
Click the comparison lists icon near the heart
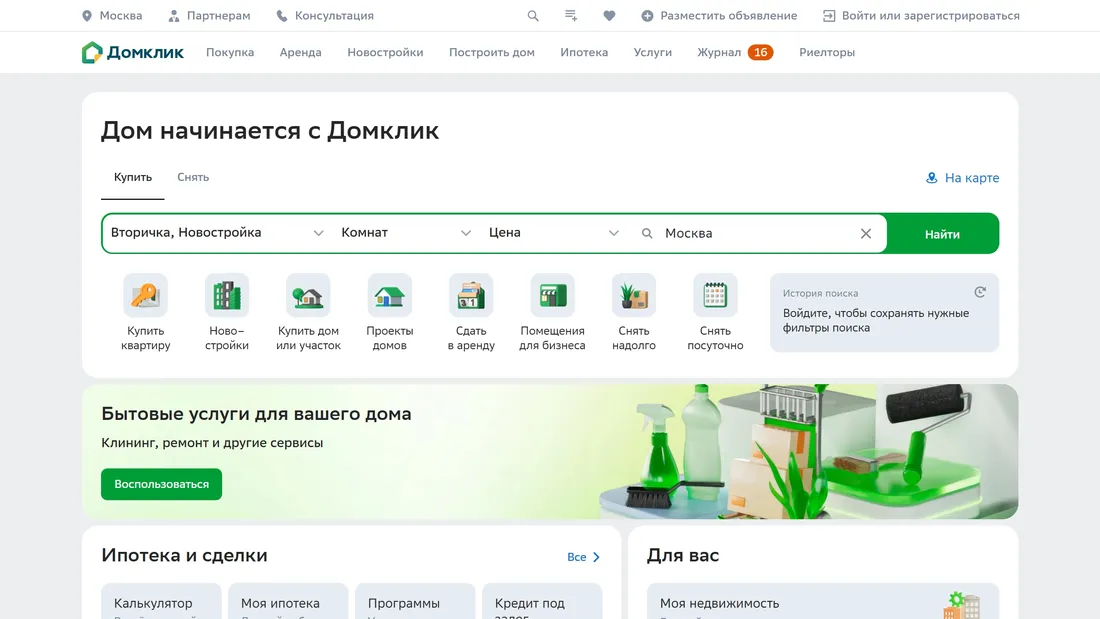point(572,16)
